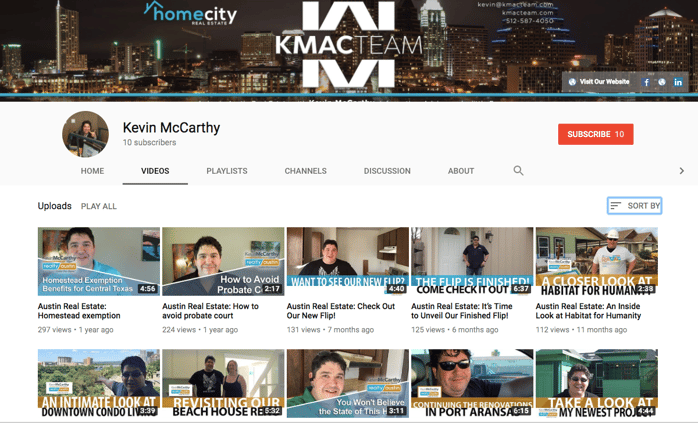
Task: Select the Videos tab
Action: 155,171
